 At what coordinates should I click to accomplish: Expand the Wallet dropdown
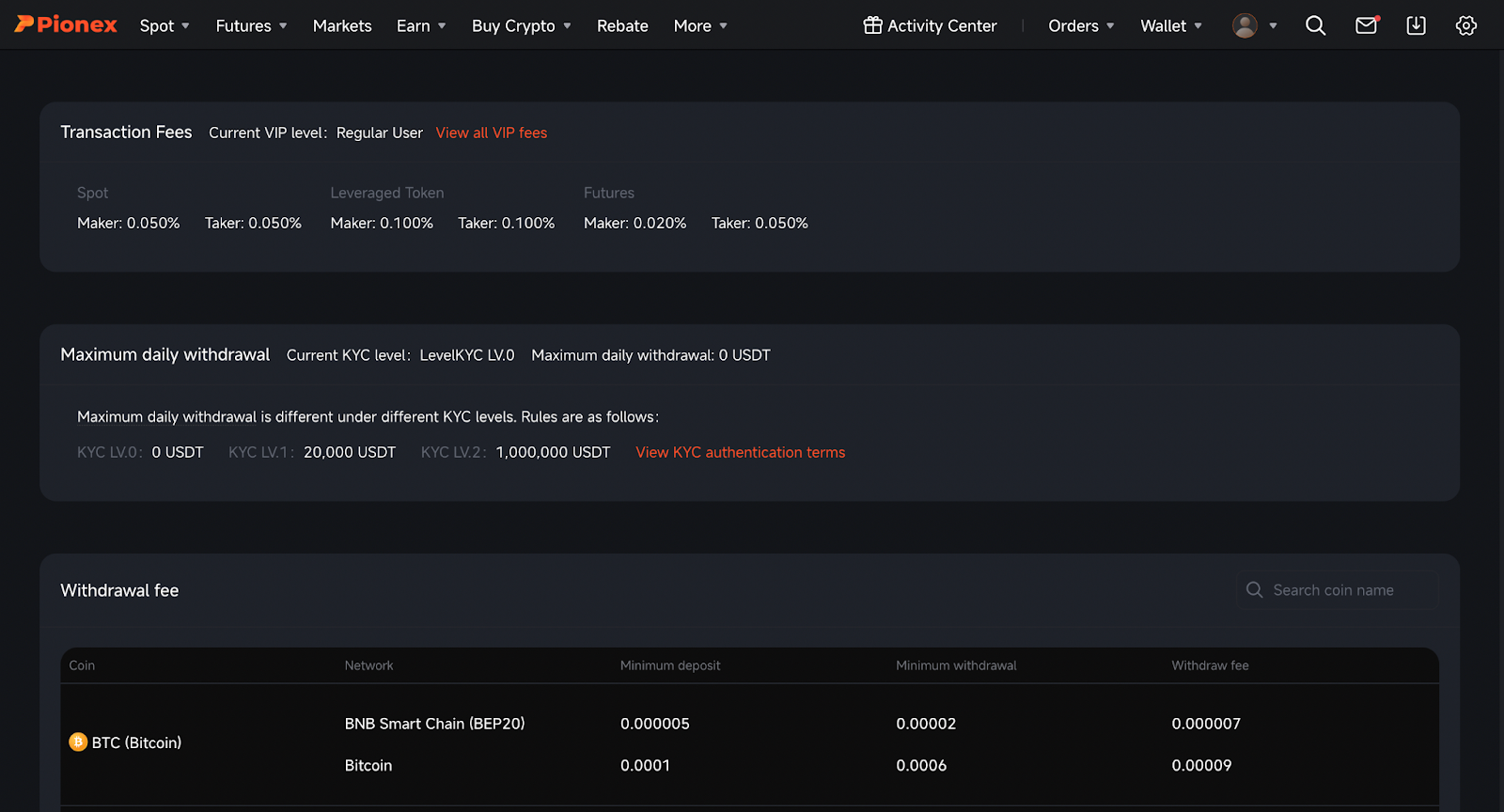pos(1170,26)
